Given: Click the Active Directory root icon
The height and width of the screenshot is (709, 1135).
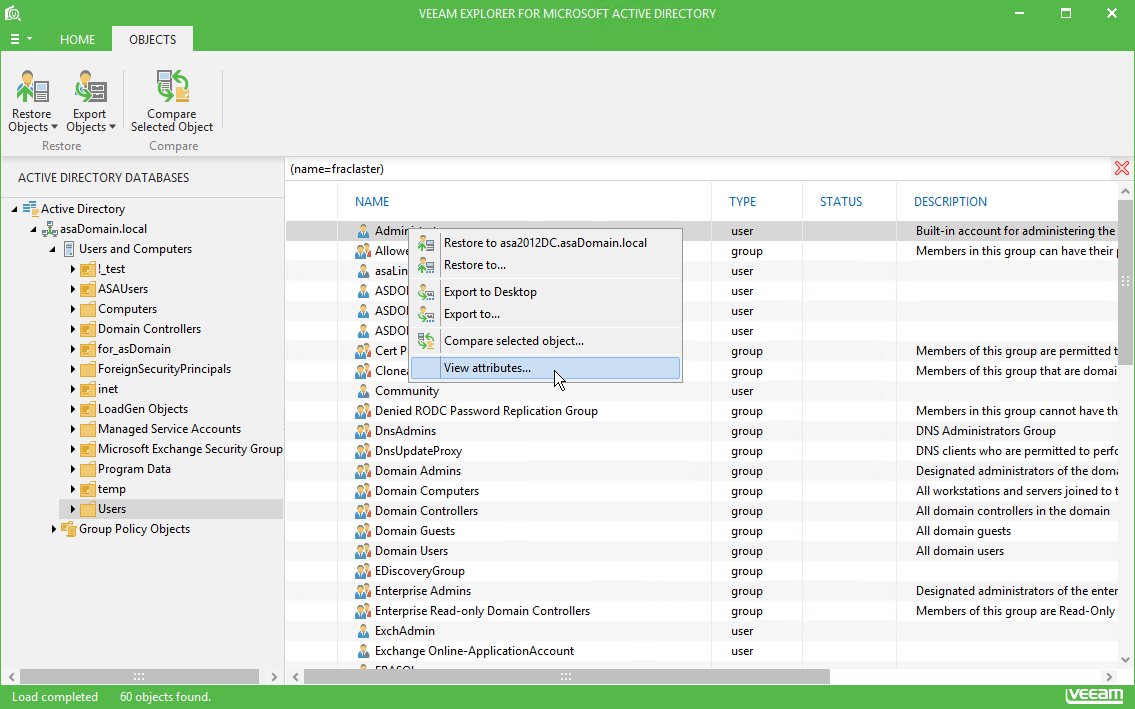Looking at the screenshot, I should (30, 209).
